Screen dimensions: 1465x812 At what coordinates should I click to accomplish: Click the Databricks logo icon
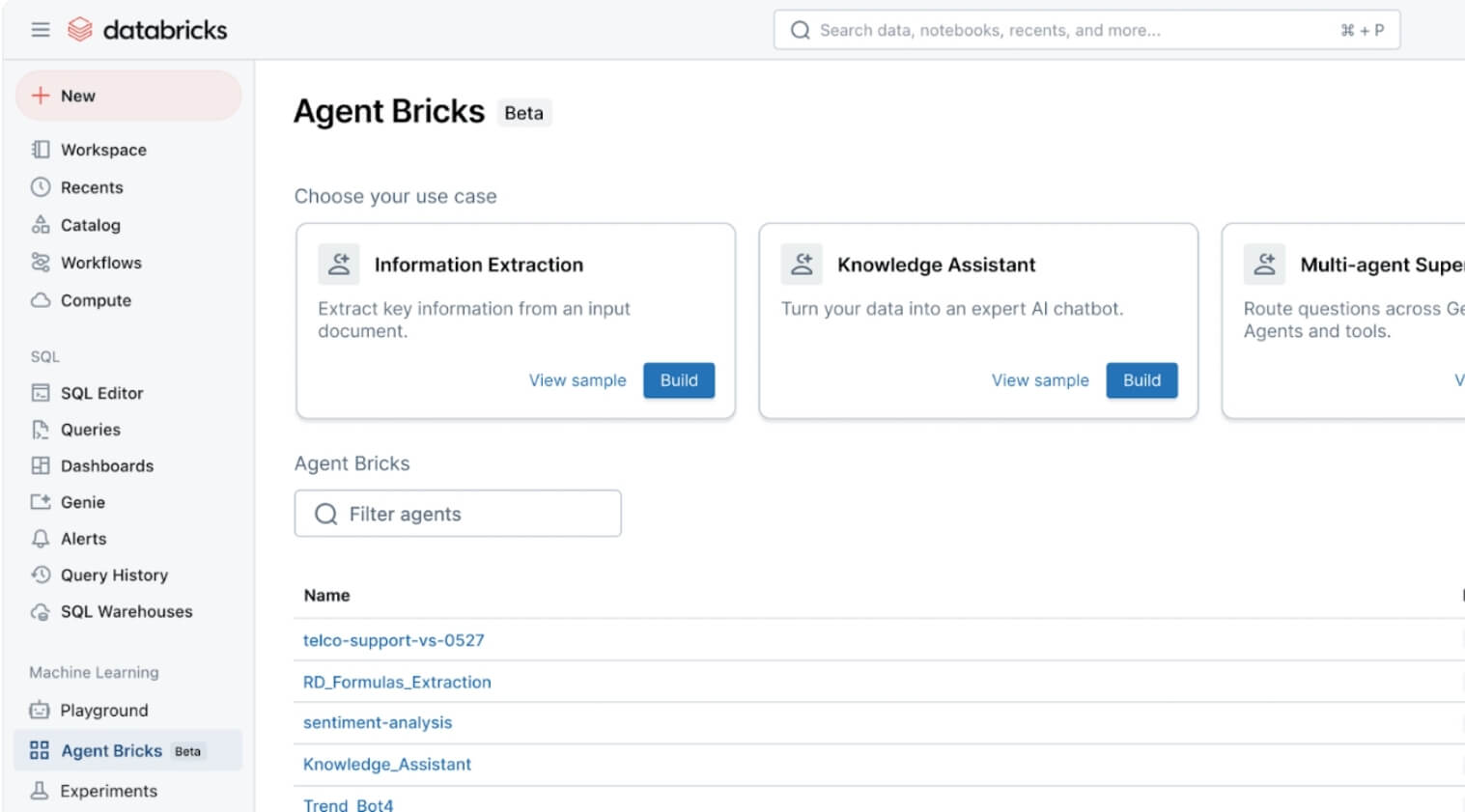[x=80, y=30]
